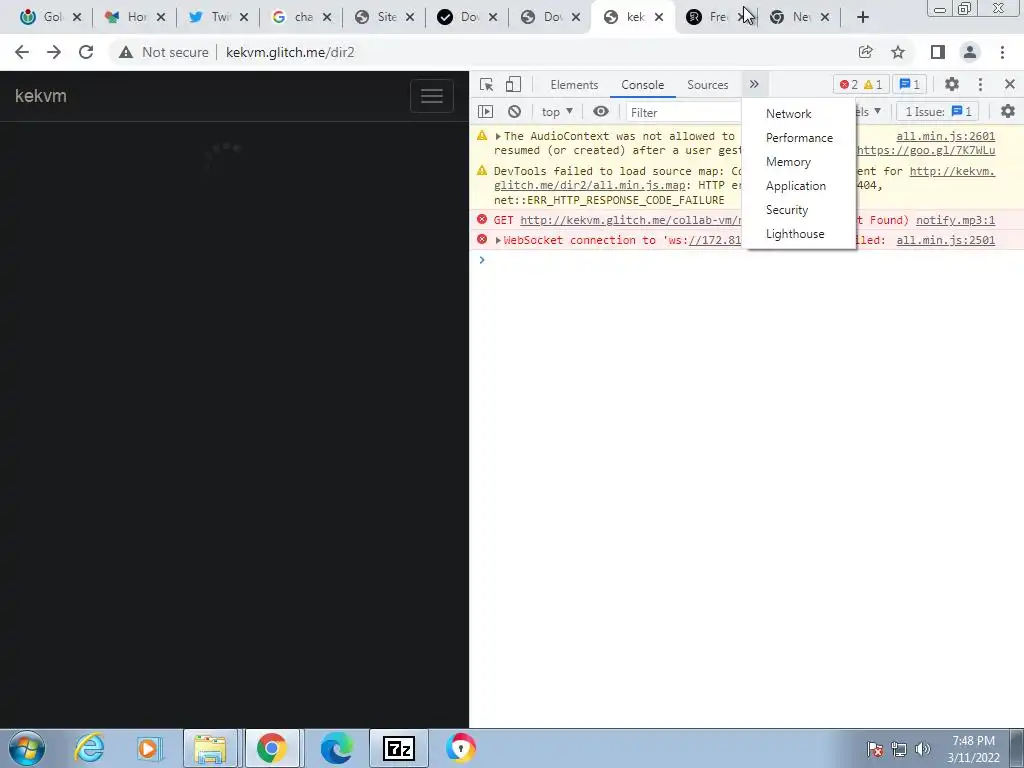
Task: Go forward with the browser forward arrow
Action: (54, 52)
